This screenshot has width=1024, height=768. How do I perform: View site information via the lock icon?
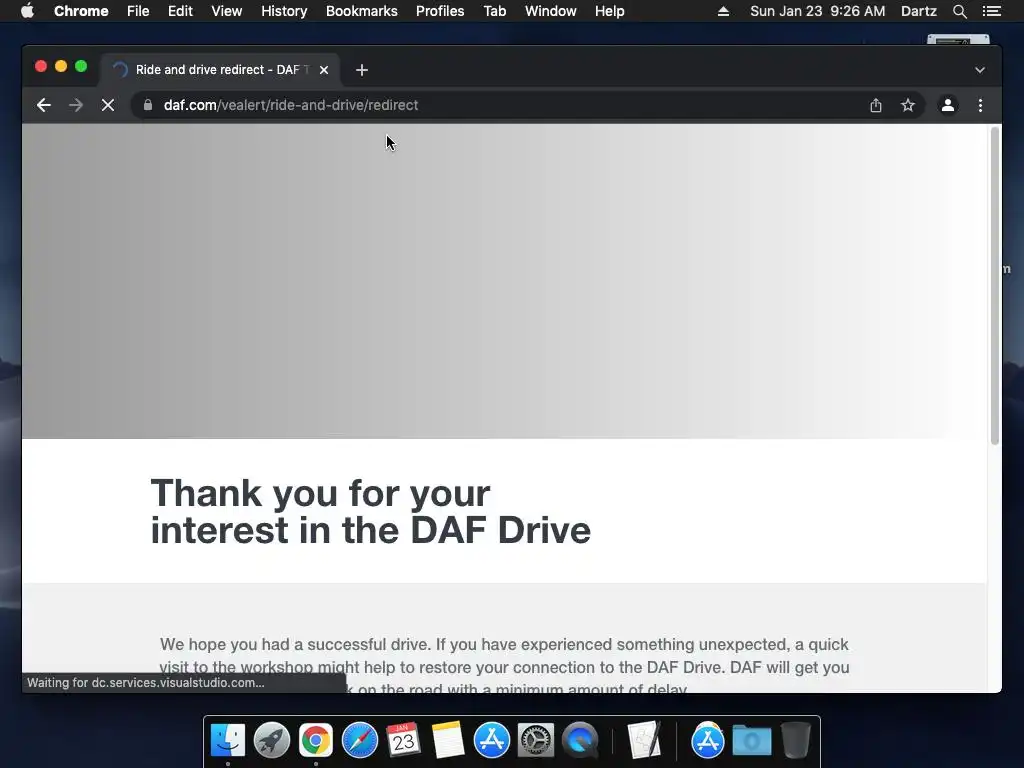point(148,105)
